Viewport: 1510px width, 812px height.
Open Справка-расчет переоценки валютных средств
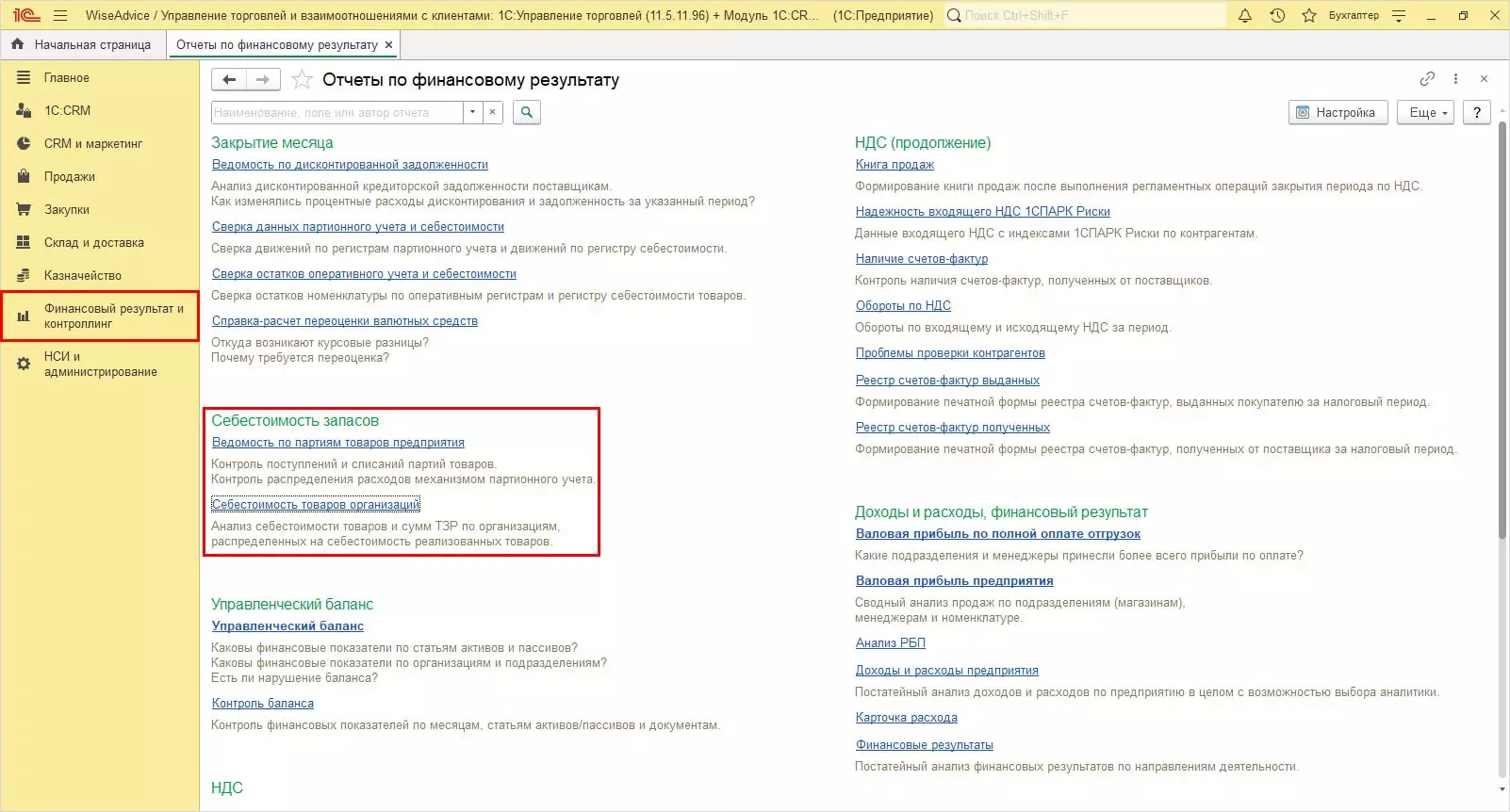[x=345, y=321]
